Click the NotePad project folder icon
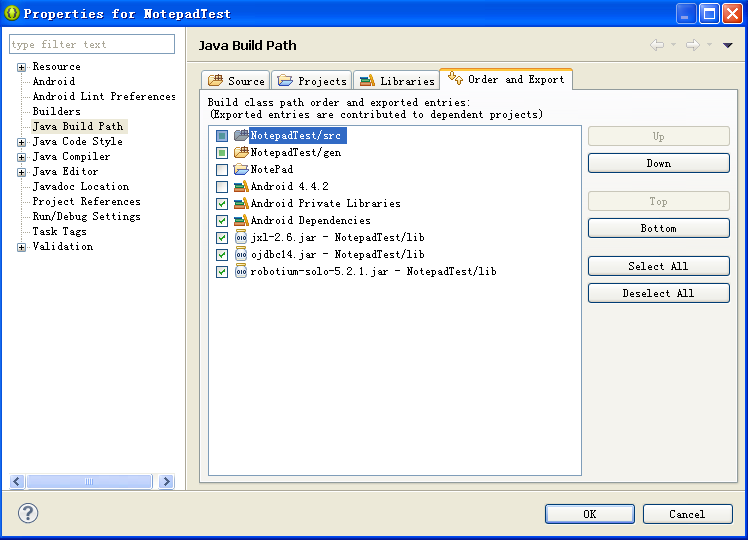This screenshot has height=540, width=748. click(x=241, y=169)
